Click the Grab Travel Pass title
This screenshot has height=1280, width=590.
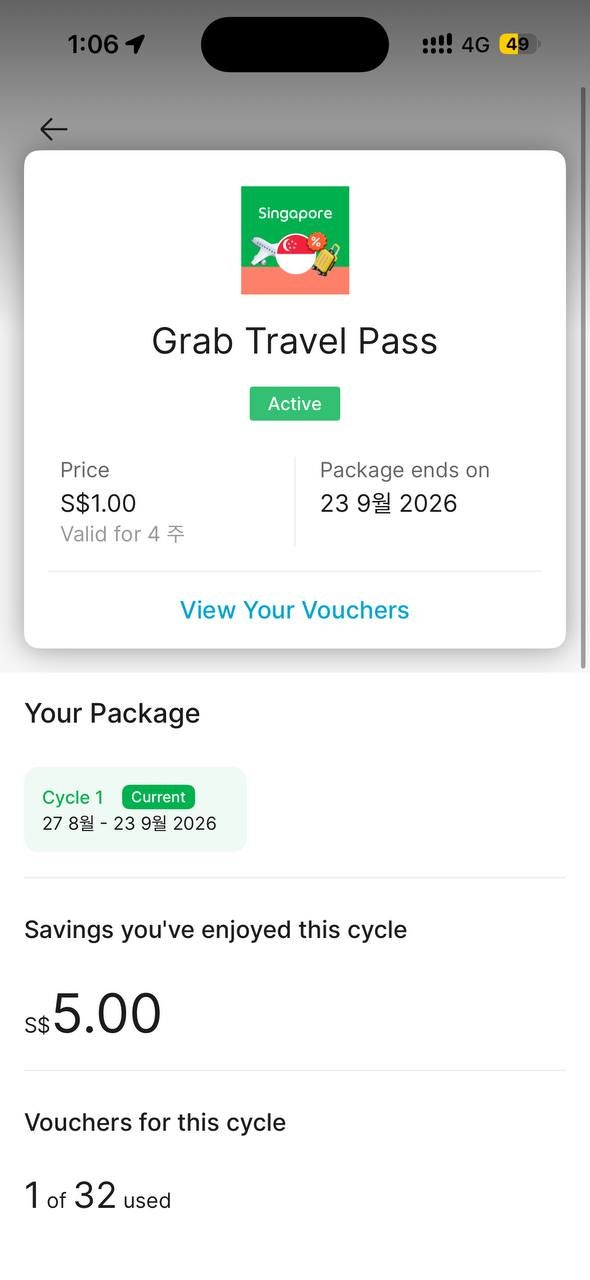click(x=295, y=341)
